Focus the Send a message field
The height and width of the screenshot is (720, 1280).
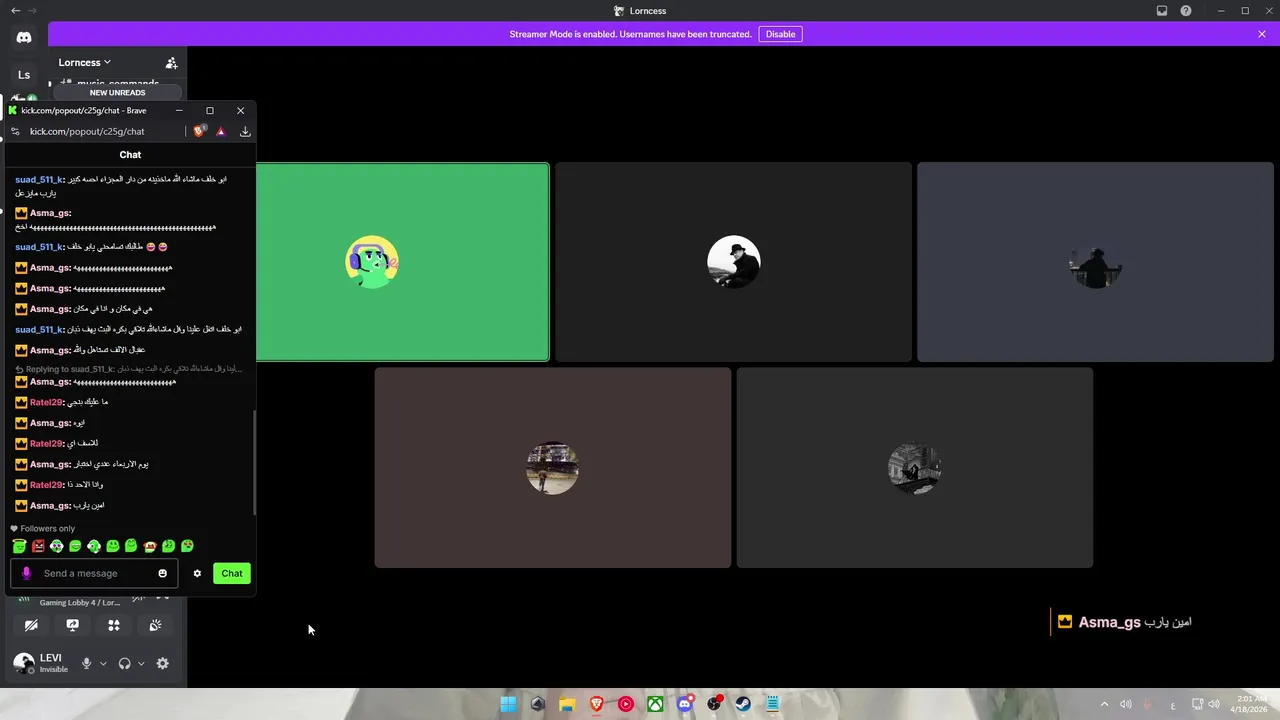pyautogui.click(x=94, y=573)
